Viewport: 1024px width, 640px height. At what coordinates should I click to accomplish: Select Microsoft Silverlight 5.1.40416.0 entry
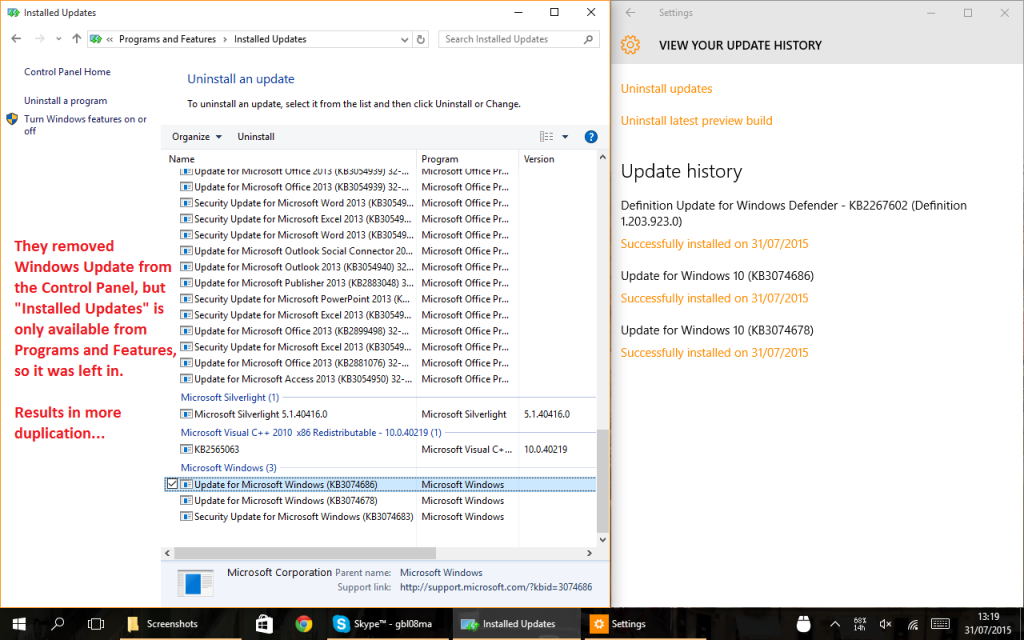pyautogui.click(x=379, y=414)
